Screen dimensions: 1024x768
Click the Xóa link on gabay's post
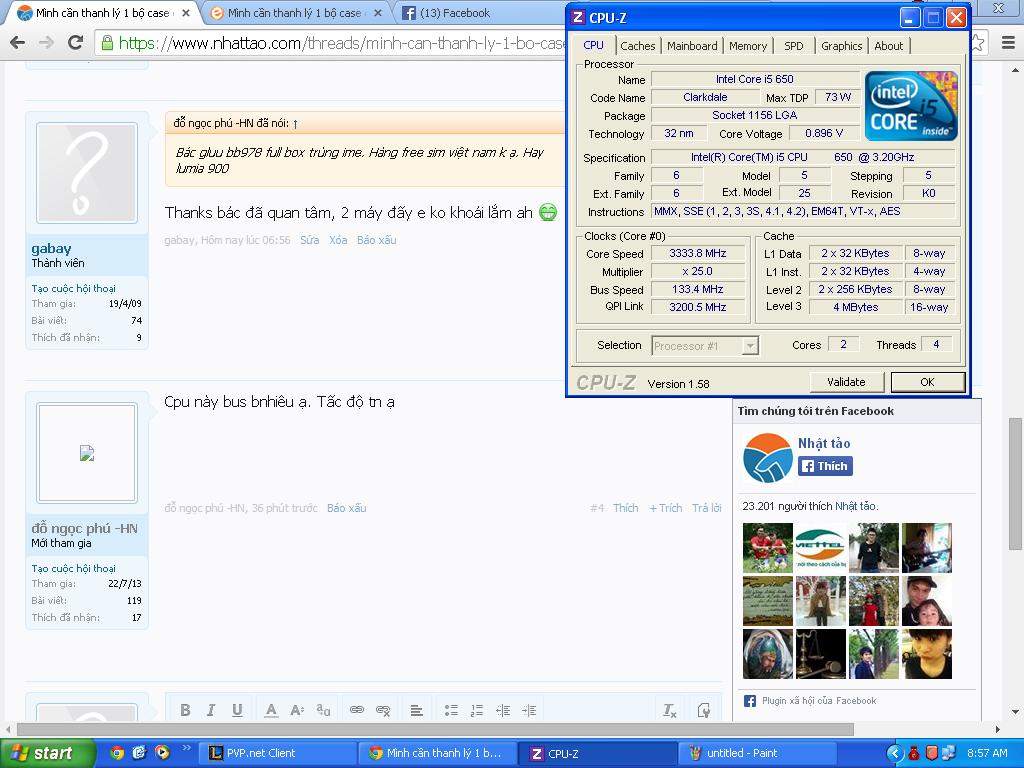pos(338,240)
